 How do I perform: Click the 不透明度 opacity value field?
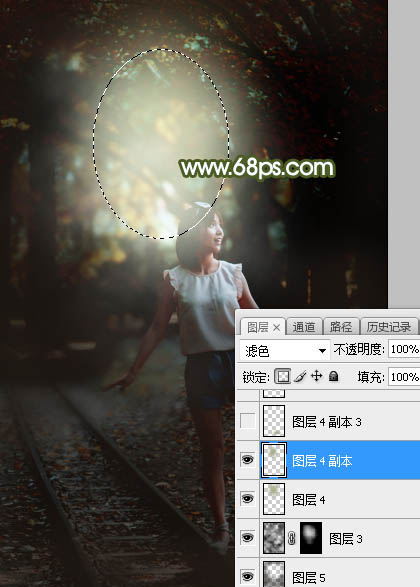(404, 349)
